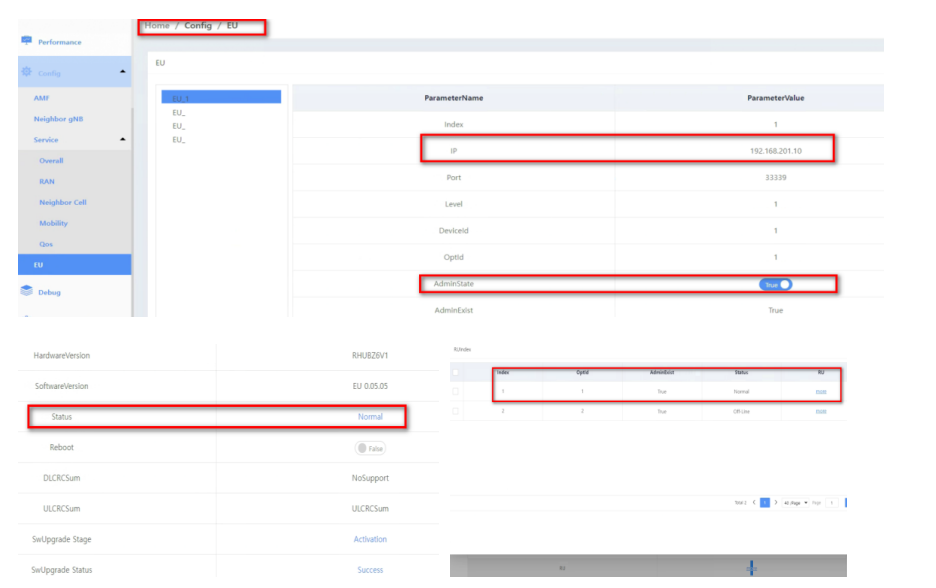
Task: Click the Debug layers icon
Action: click(x=26, y=292)
